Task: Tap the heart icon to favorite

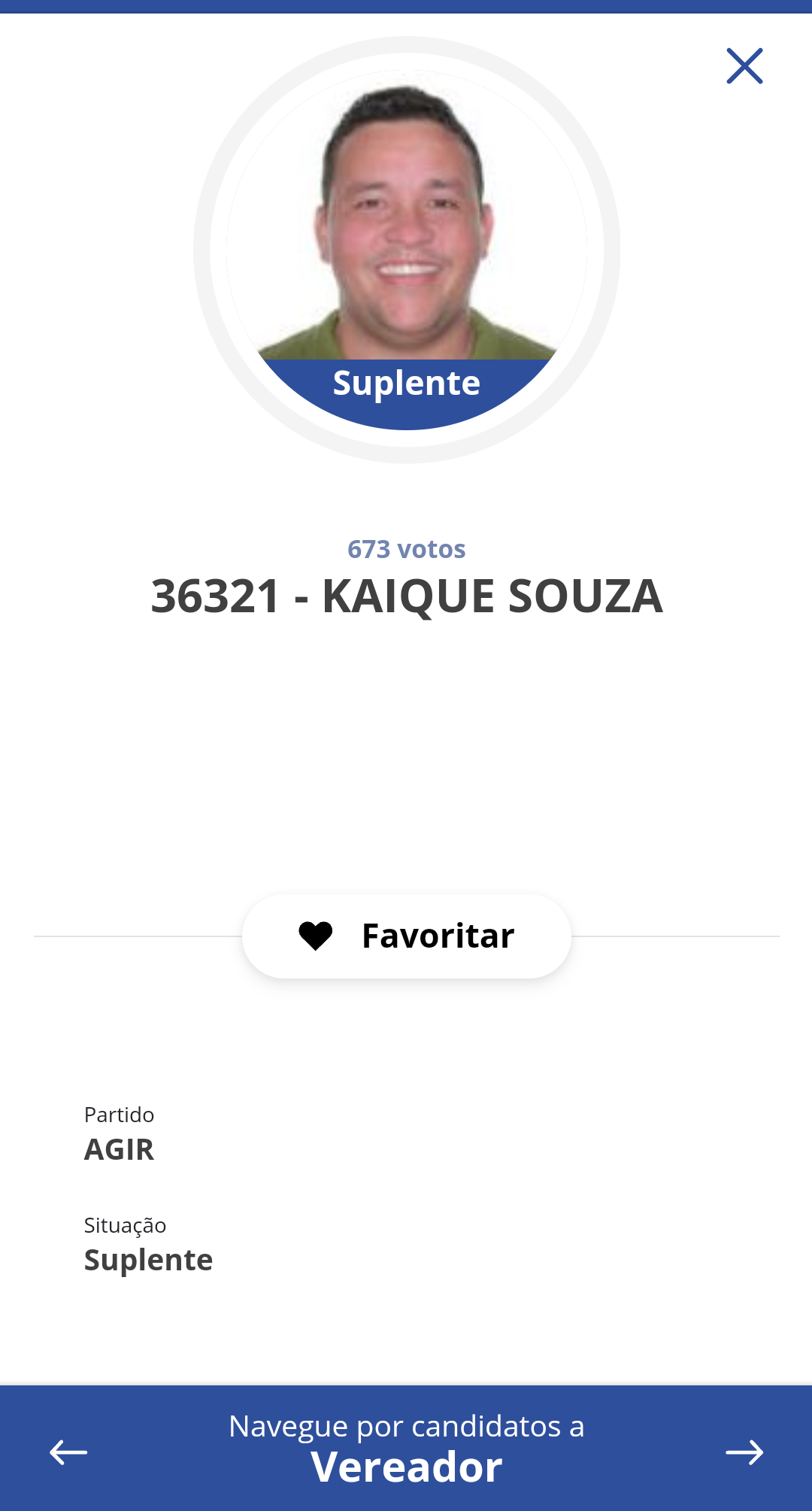Action: (x=316, y=936)
